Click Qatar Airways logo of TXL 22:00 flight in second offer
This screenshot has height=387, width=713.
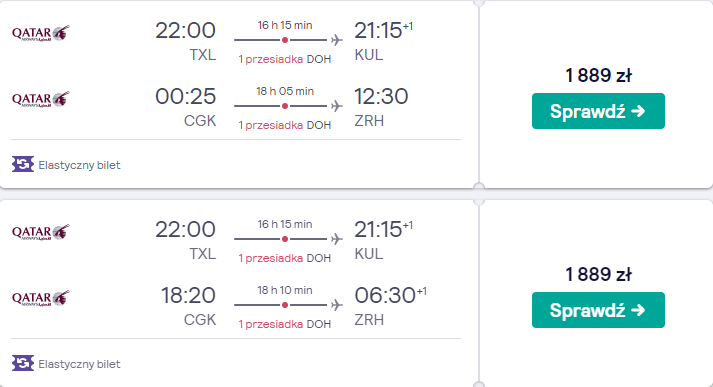coord(41,232)
